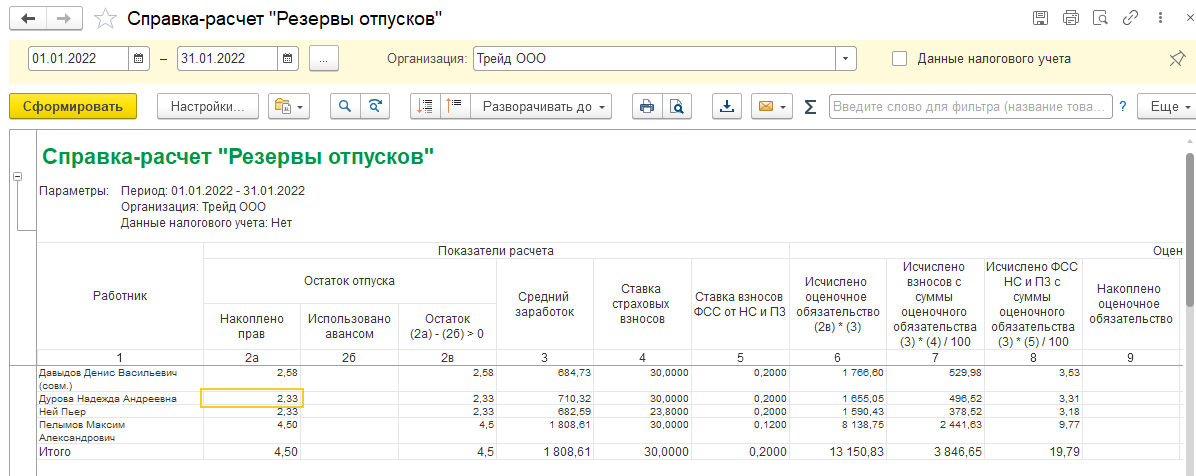Screen dimensions: 1196x476
Task: Click the start date field 01.01.2022
Action: pyautogui.click(x=79, y=59)
